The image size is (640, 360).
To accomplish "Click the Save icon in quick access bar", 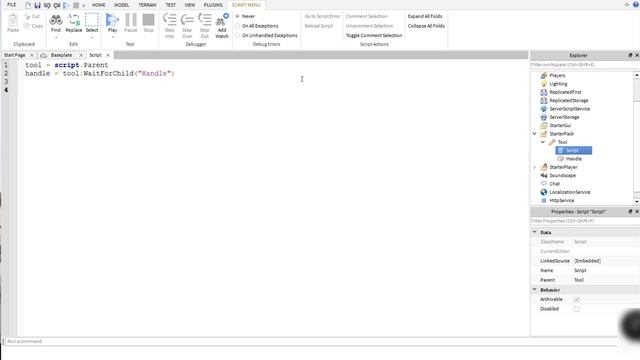I will click(38, 5).
